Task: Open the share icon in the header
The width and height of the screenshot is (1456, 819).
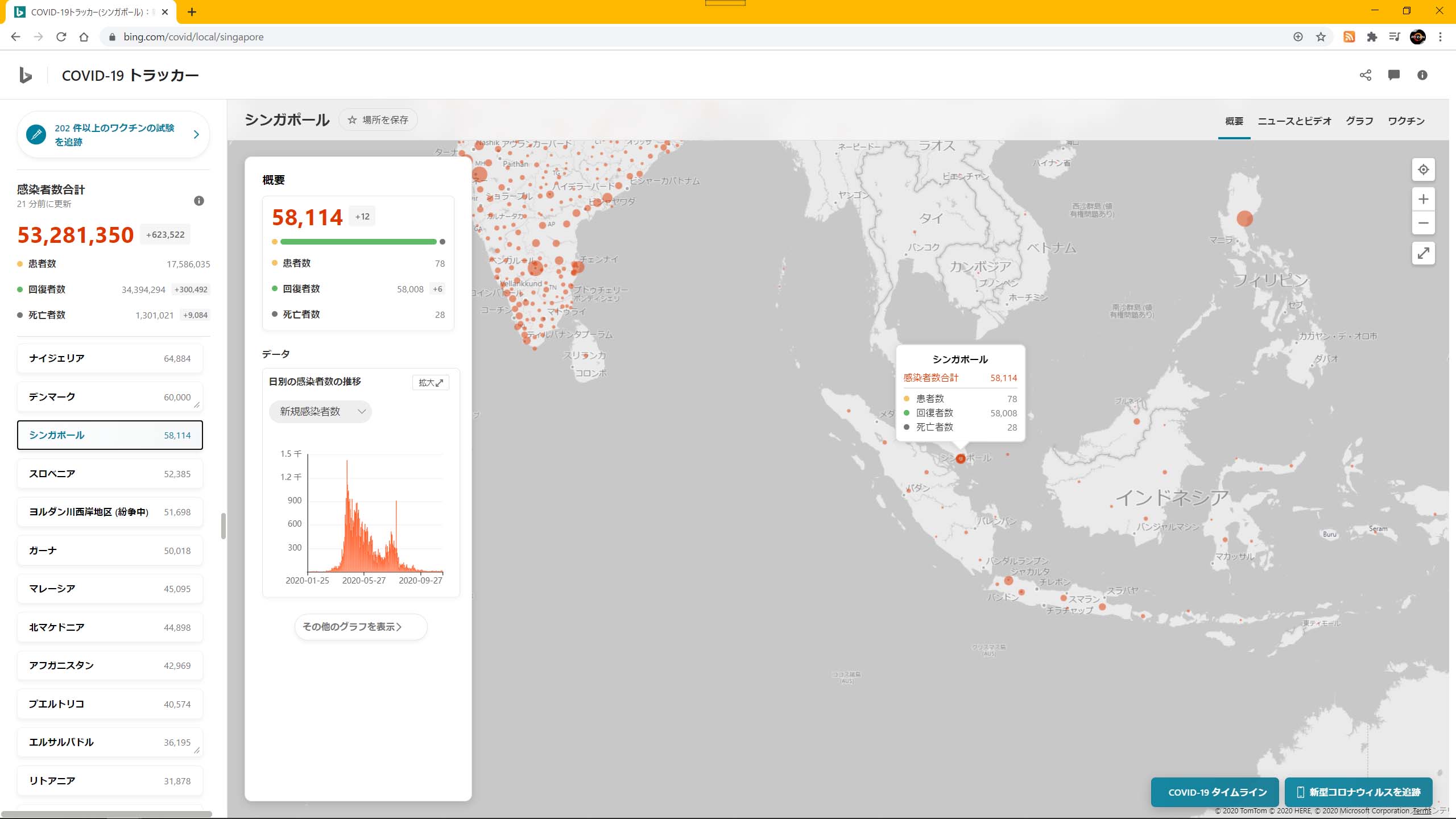Action: [x=1366, y=75]
